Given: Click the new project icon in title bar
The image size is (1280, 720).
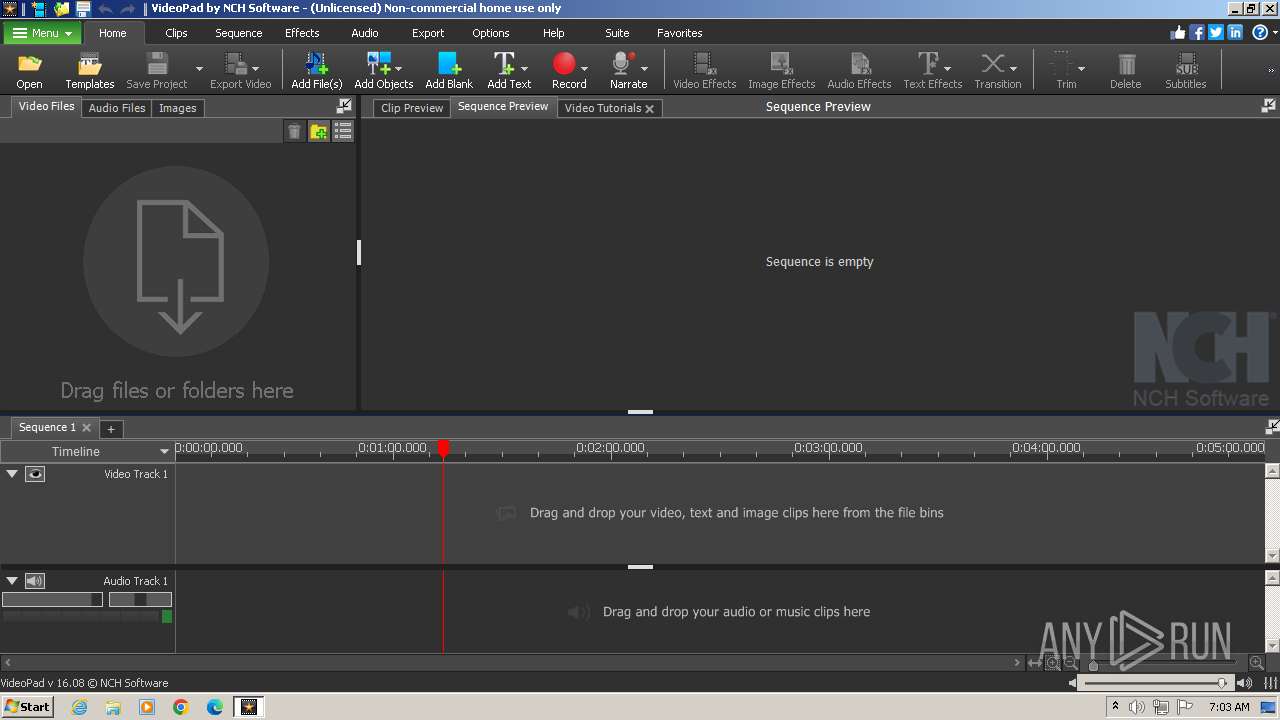Looking at the screenshot, I should coord(38,8).
